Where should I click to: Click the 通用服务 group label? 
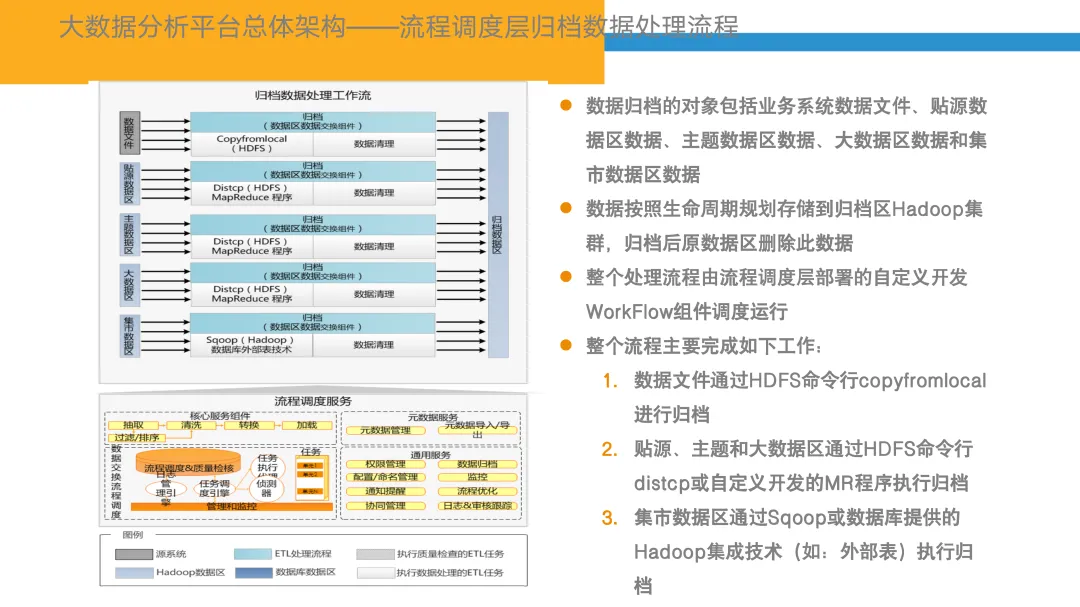click(430, 455)
